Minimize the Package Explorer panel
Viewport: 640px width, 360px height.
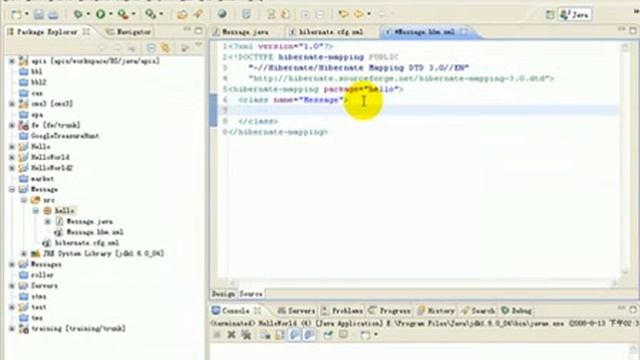(x=187, y=29)
